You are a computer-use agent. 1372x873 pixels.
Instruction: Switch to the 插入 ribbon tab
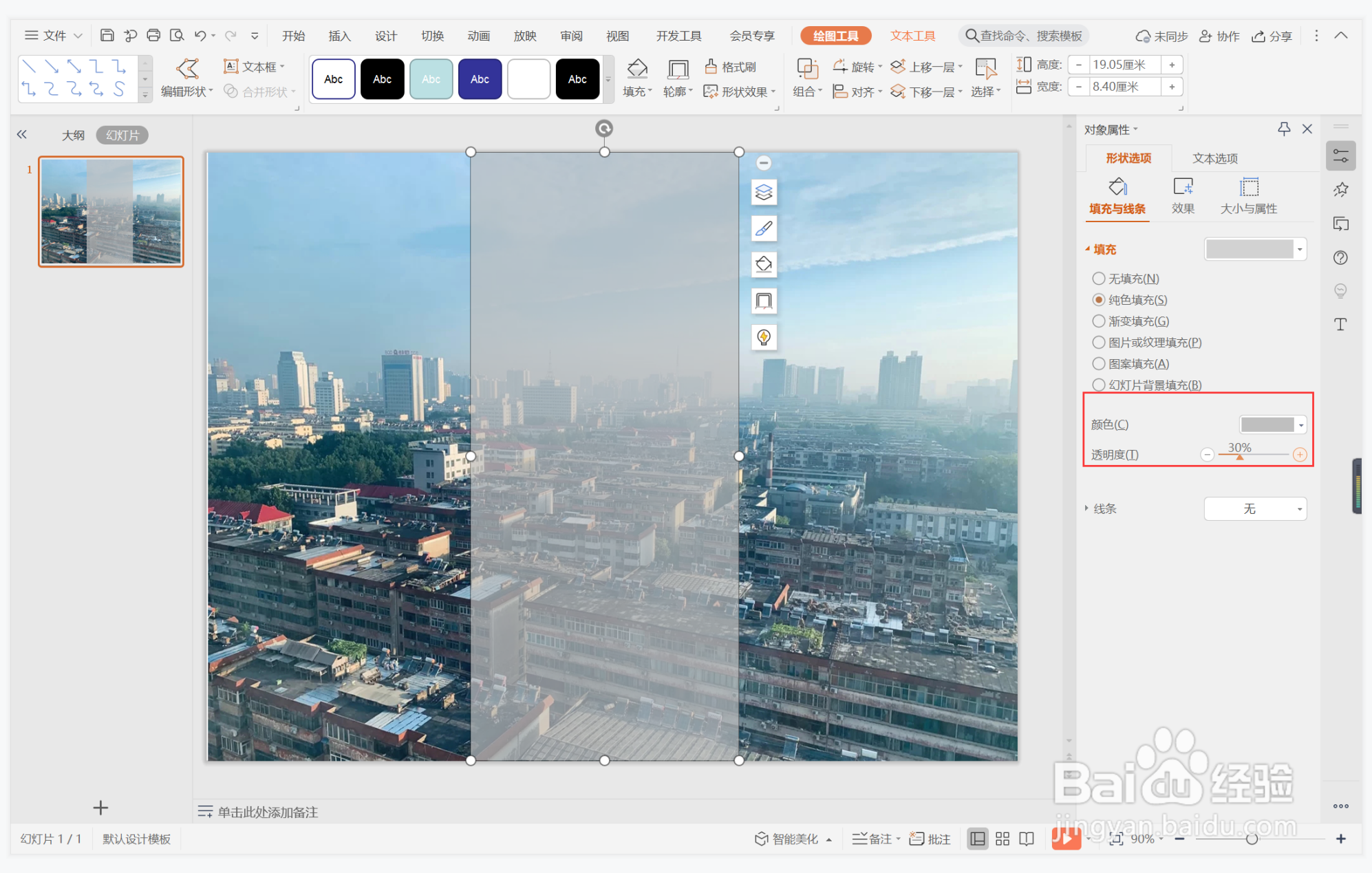pos(339,36)
